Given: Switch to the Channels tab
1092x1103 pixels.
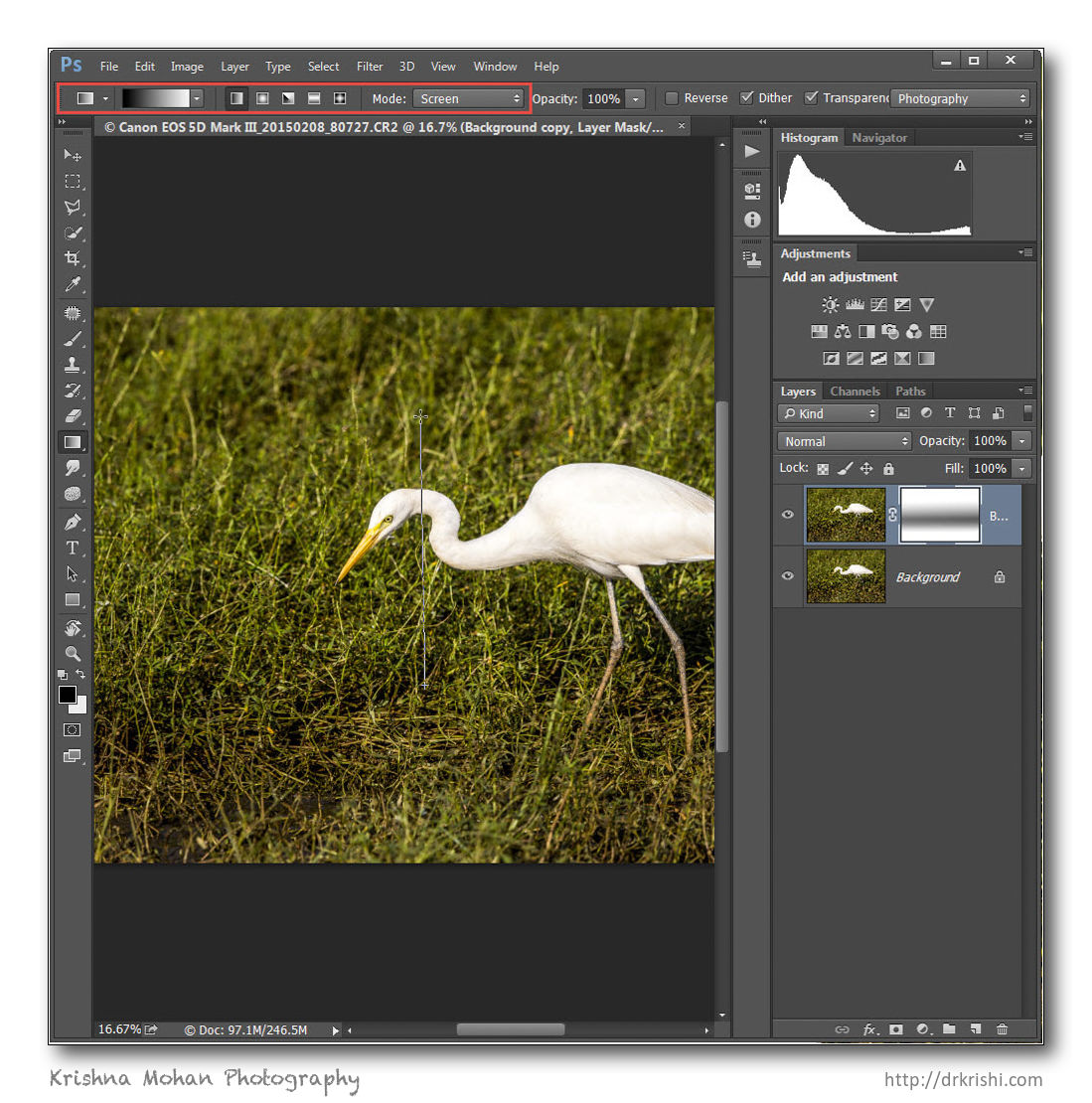Looking at the screenshot, I should click(855, 392).
